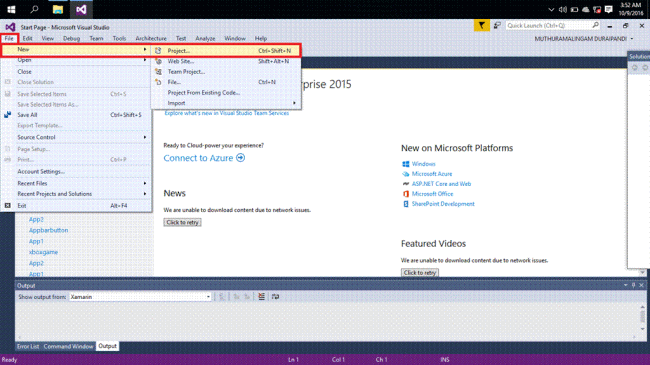Image resolution: width=650 pixels, height=365 pixels.
Task: Open the Architecture menu
Action: point(151,38)
